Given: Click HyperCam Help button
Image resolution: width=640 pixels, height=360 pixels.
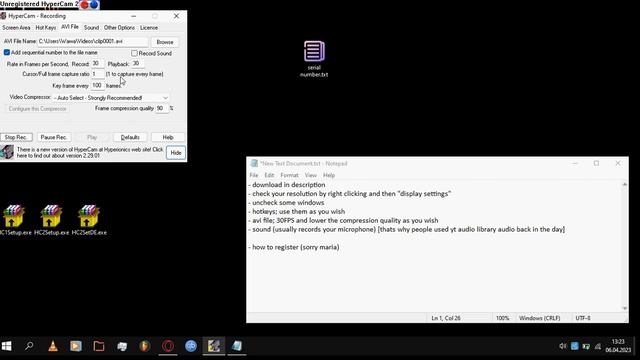Looking at the screenshot, I should click(x=168, y=137).
